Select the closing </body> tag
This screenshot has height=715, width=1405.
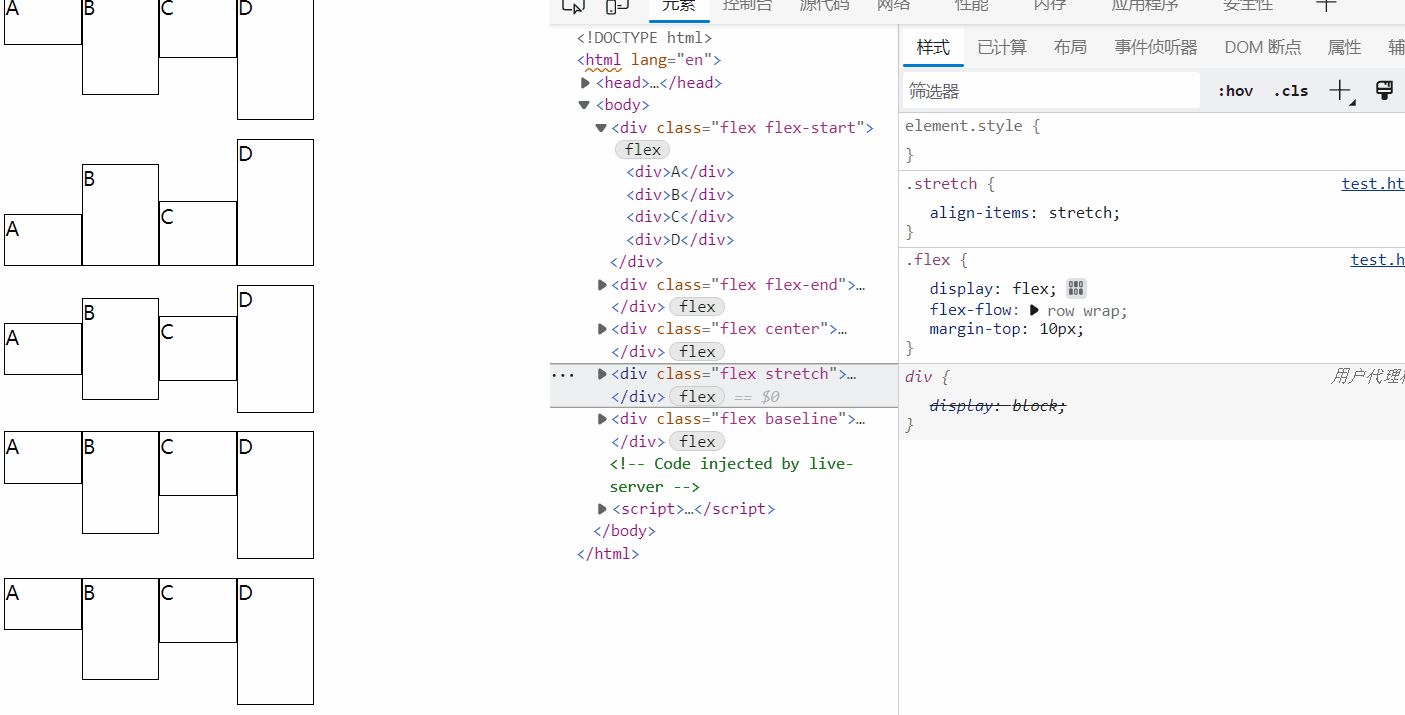pos(624,531)
